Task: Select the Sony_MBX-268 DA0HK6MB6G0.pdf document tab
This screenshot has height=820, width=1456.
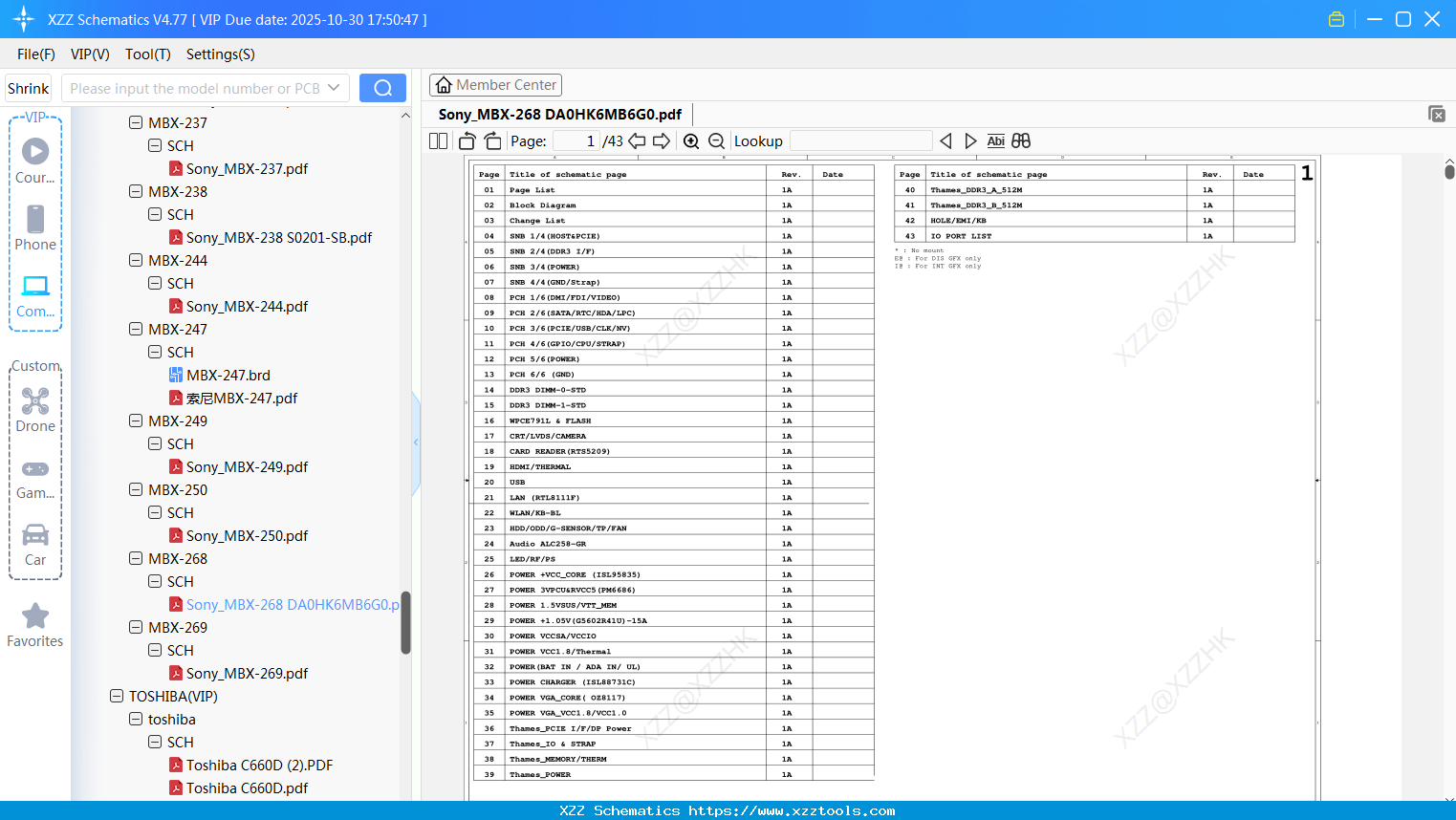Action: (560, 115)
